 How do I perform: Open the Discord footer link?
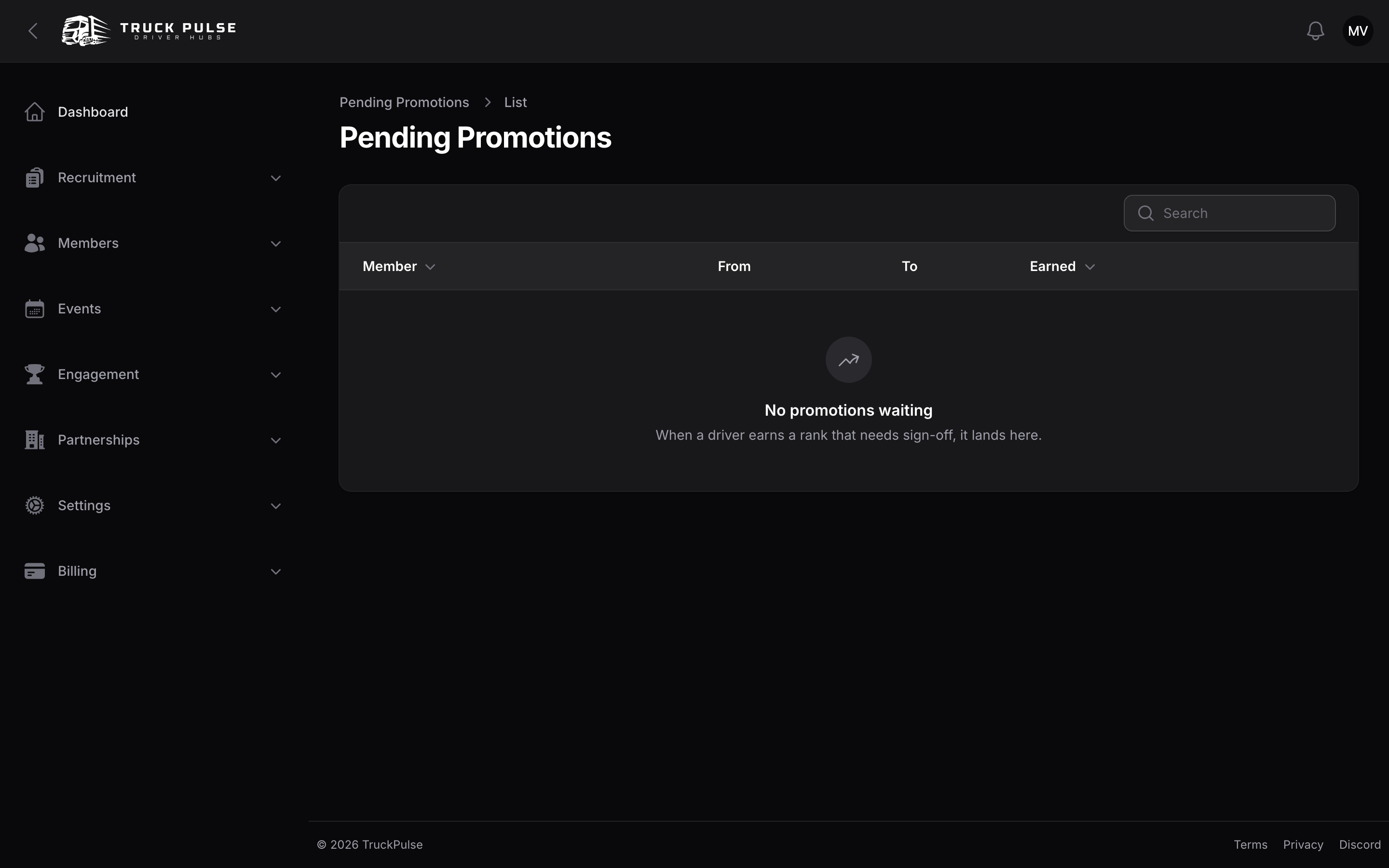pyautogui.click(x=1360, y=844)
